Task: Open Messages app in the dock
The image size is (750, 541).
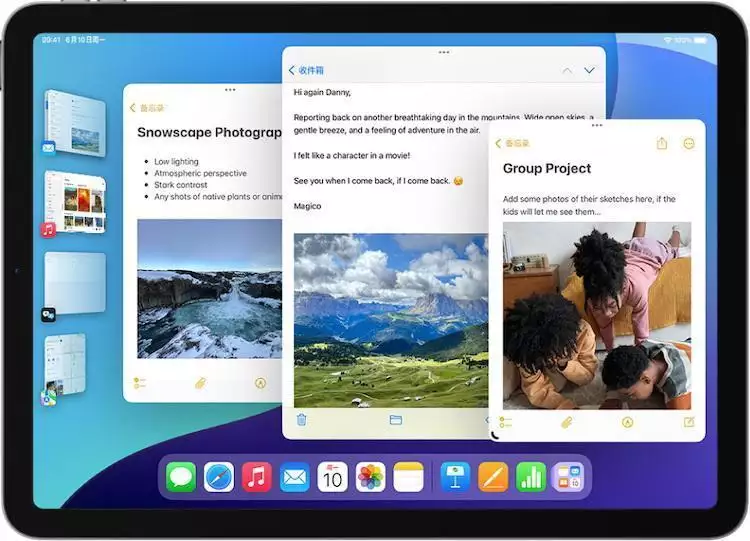Action: coord(181,477)
